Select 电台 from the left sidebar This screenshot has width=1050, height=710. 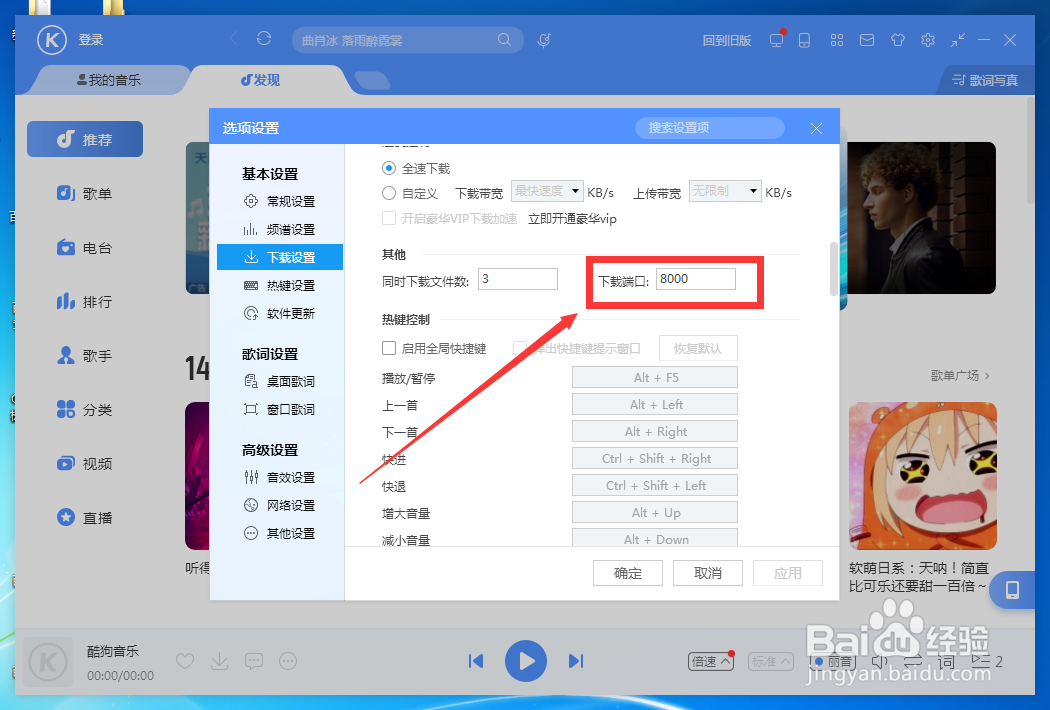coord(85,247)
